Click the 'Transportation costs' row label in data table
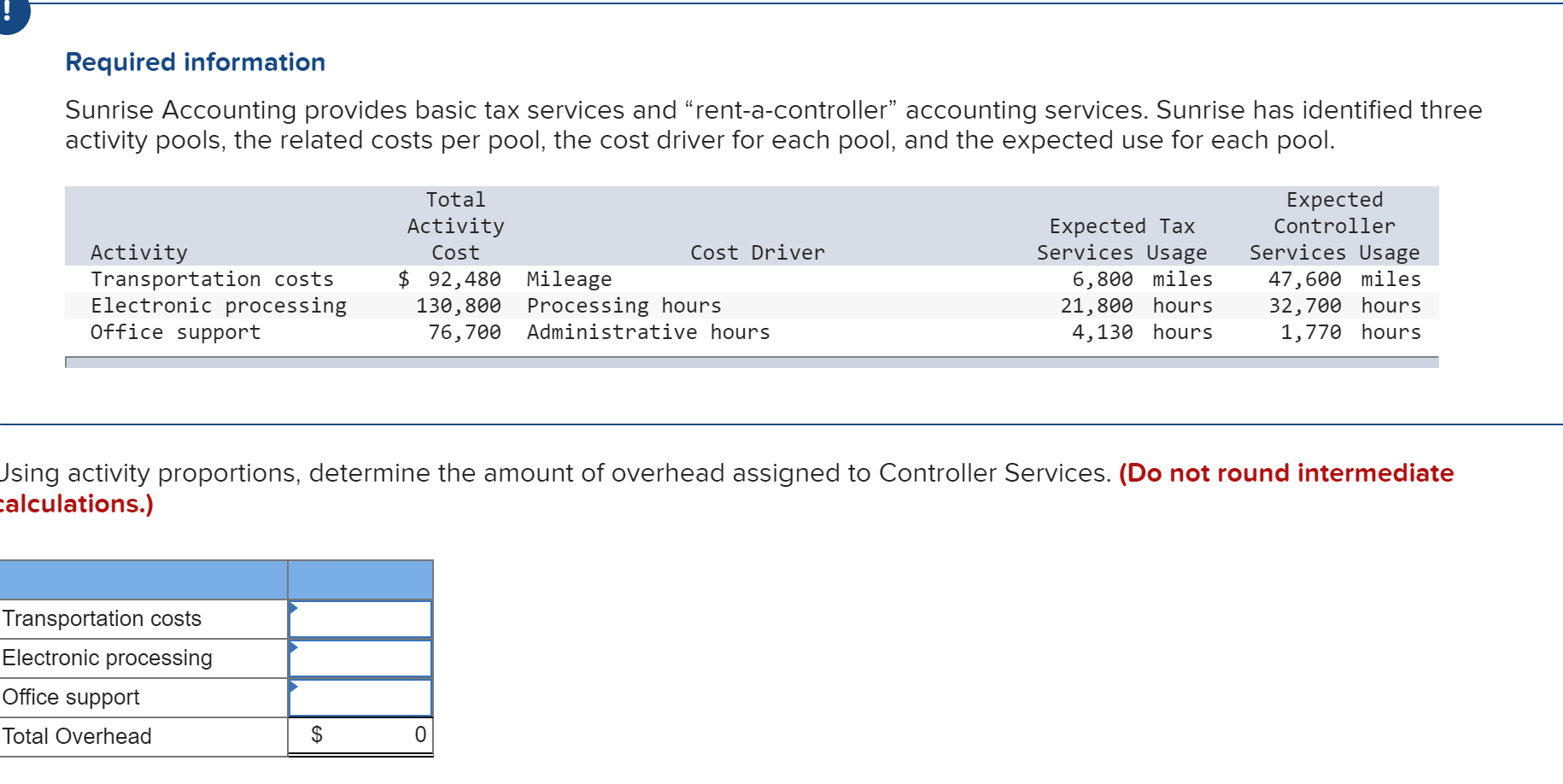The image size is (1563, 784). (213, 279)
